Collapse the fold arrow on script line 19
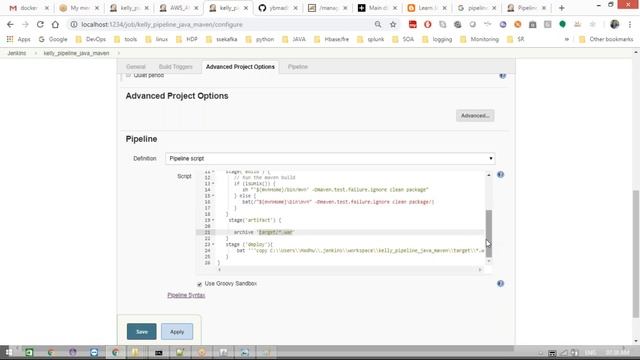 pos(213,220)
